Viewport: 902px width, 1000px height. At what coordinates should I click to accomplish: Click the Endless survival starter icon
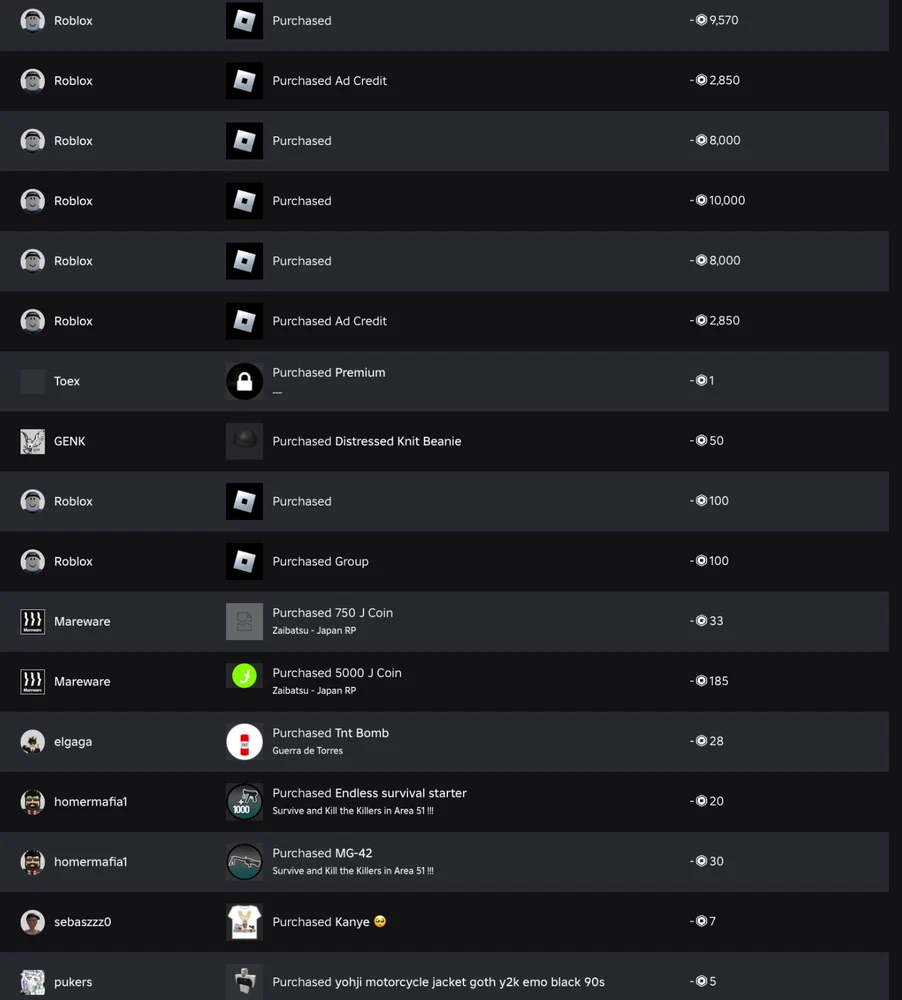244,801
